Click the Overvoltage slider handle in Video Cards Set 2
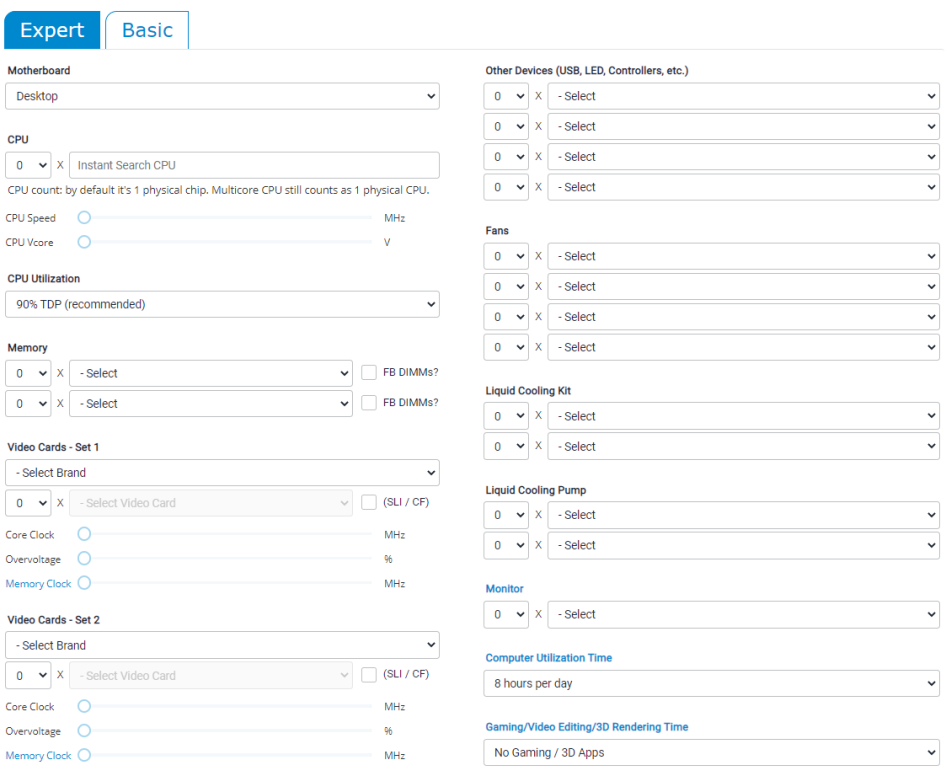This screenshot has height=776, width=946. (84, 731)
